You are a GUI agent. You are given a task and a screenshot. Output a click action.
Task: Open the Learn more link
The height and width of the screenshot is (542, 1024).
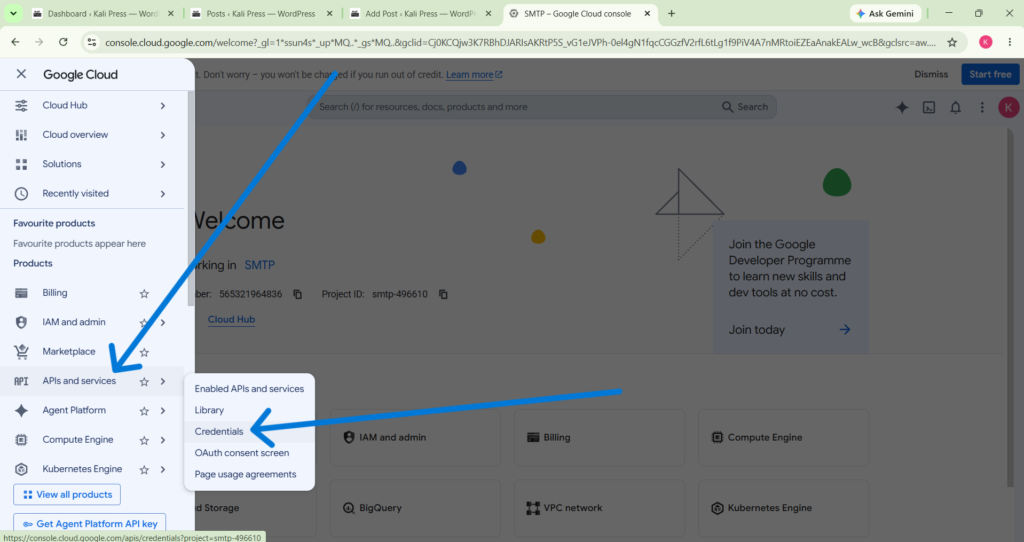pos(474,75)
